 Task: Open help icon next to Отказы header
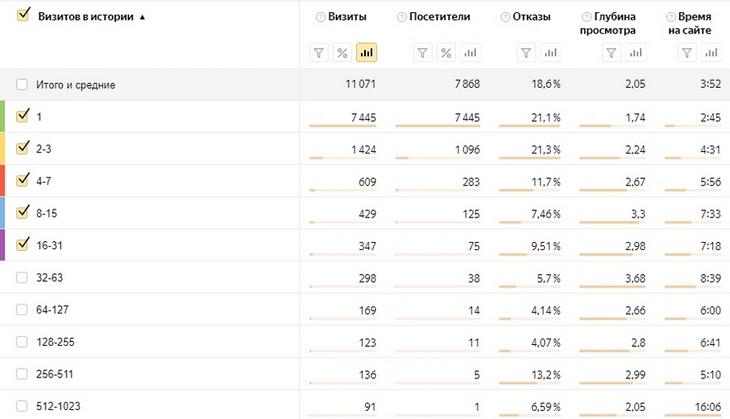pyautogui.click(x=503, y=17)
